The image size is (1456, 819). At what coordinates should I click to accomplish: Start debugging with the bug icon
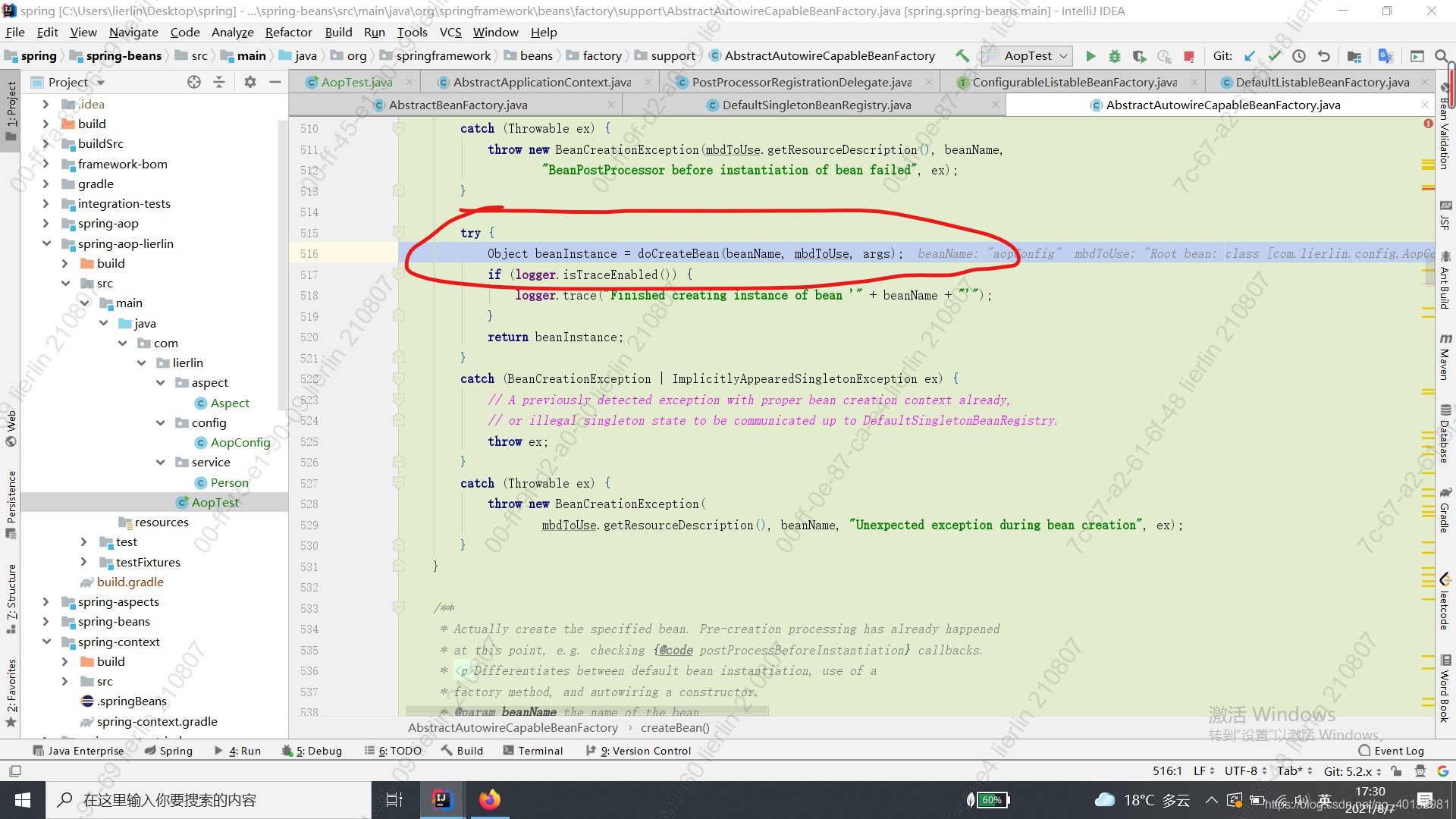pyautogui.click(x=1114, y=56)
